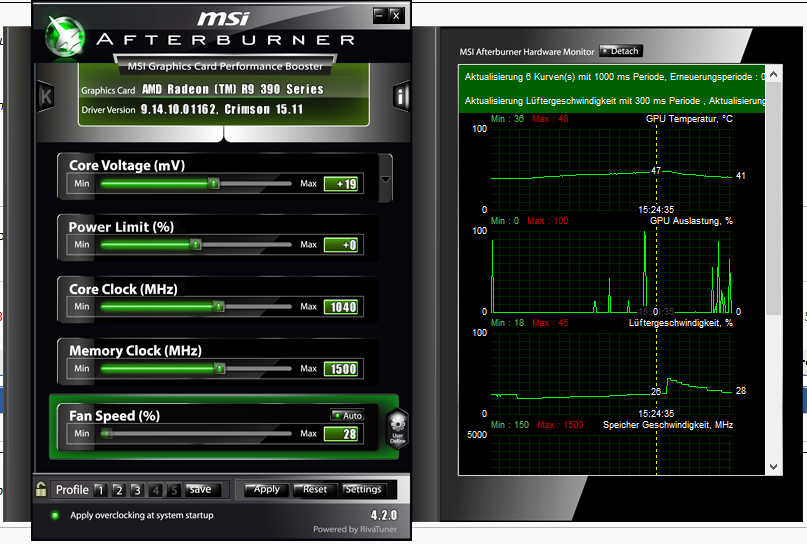Click the Fan Speed slider handle

[107, 433]
